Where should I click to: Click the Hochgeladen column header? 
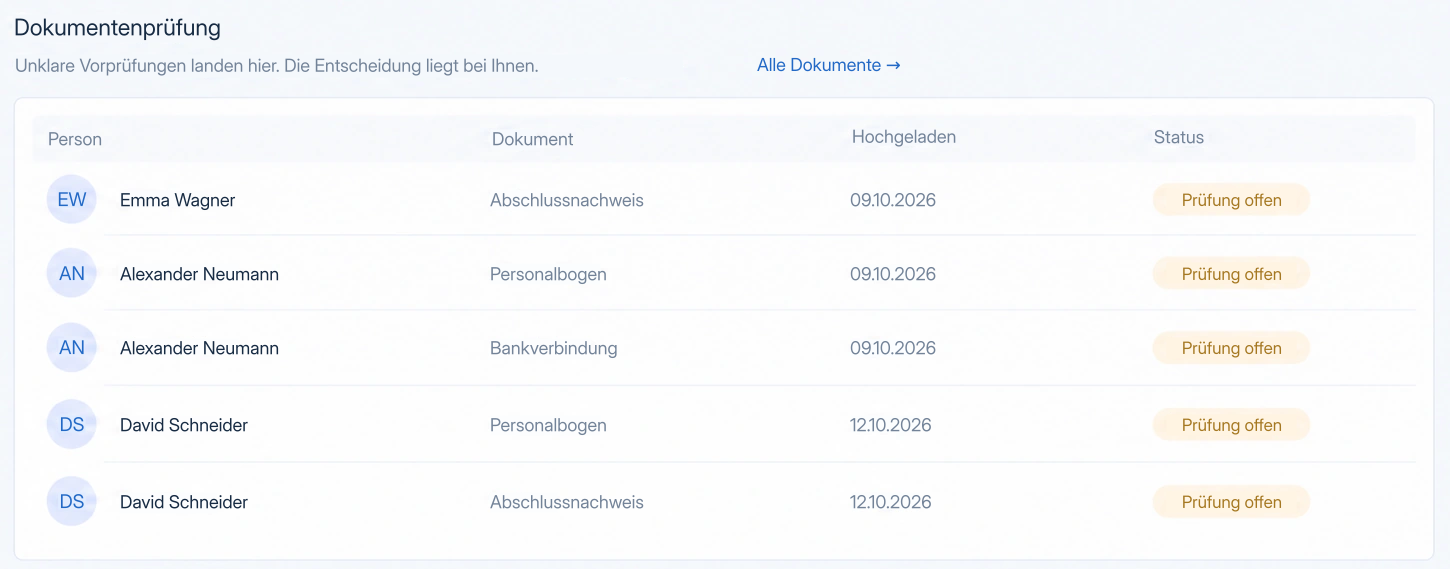904,137
